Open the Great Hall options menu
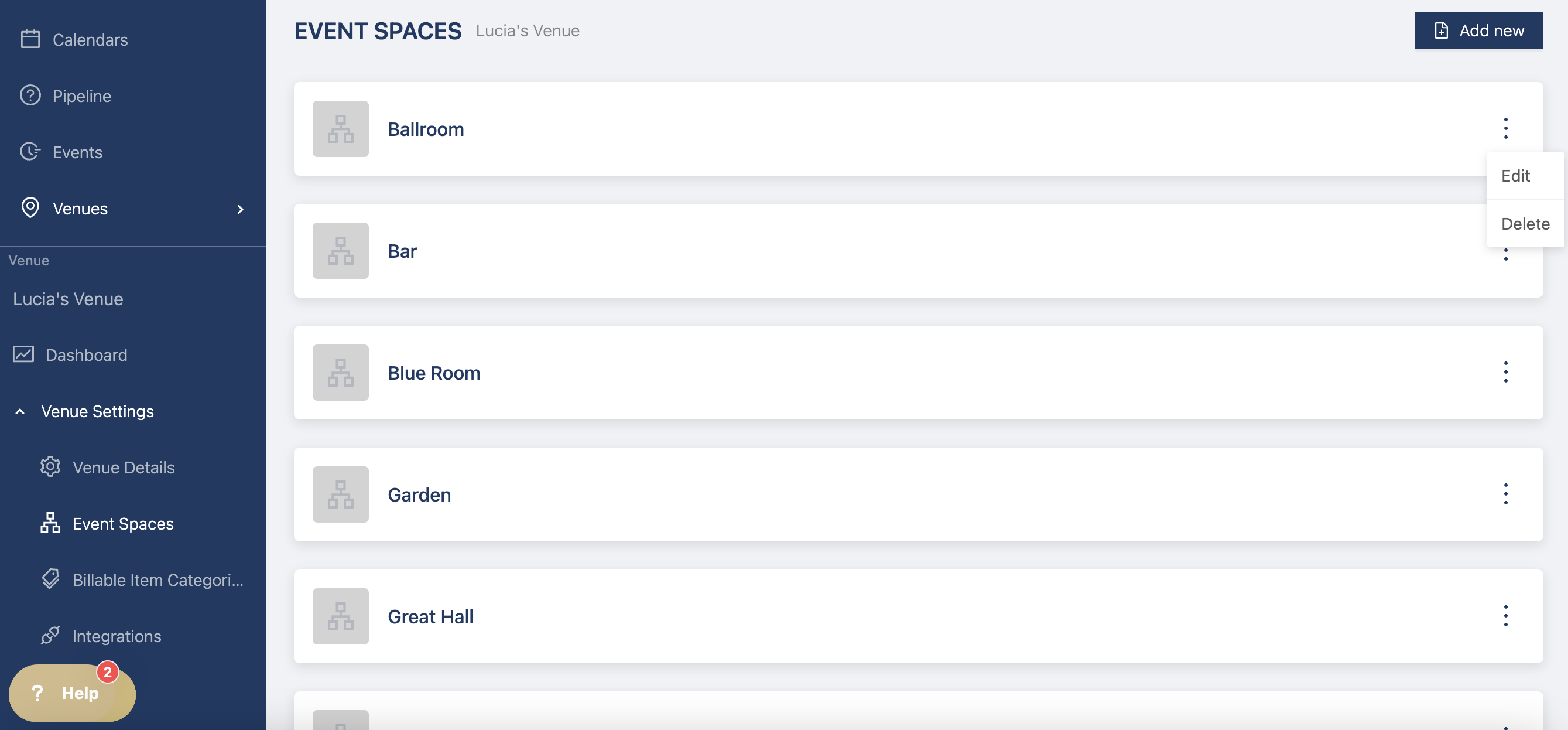Viewport: 1568px width, 730px height. (1505, 616)
